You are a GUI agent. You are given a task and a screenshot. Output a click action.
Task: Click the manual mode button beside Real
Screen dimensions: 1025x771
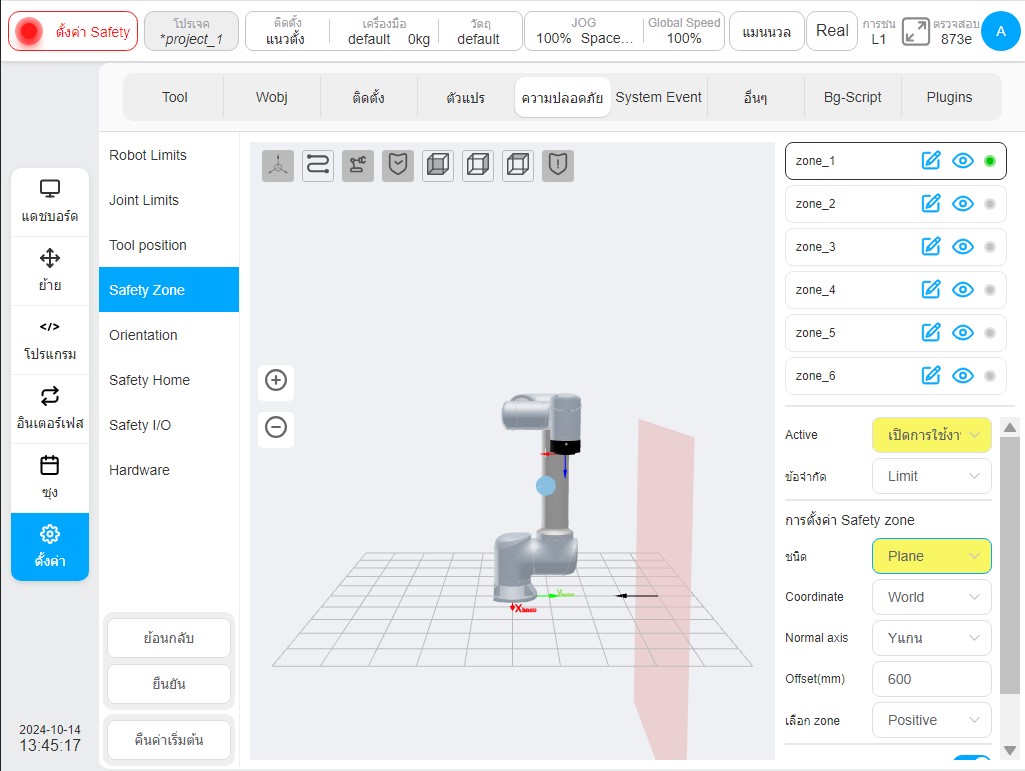(x=766, y=31)
